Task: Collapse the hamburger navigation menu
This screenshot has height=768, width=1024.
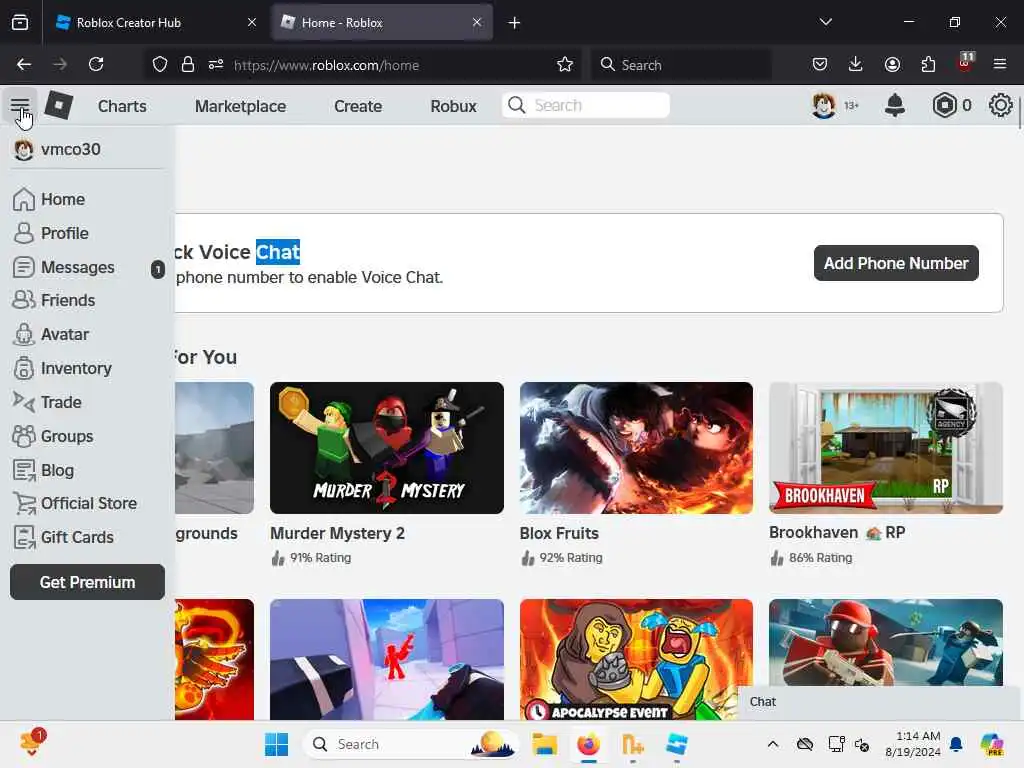Action: 20,105
